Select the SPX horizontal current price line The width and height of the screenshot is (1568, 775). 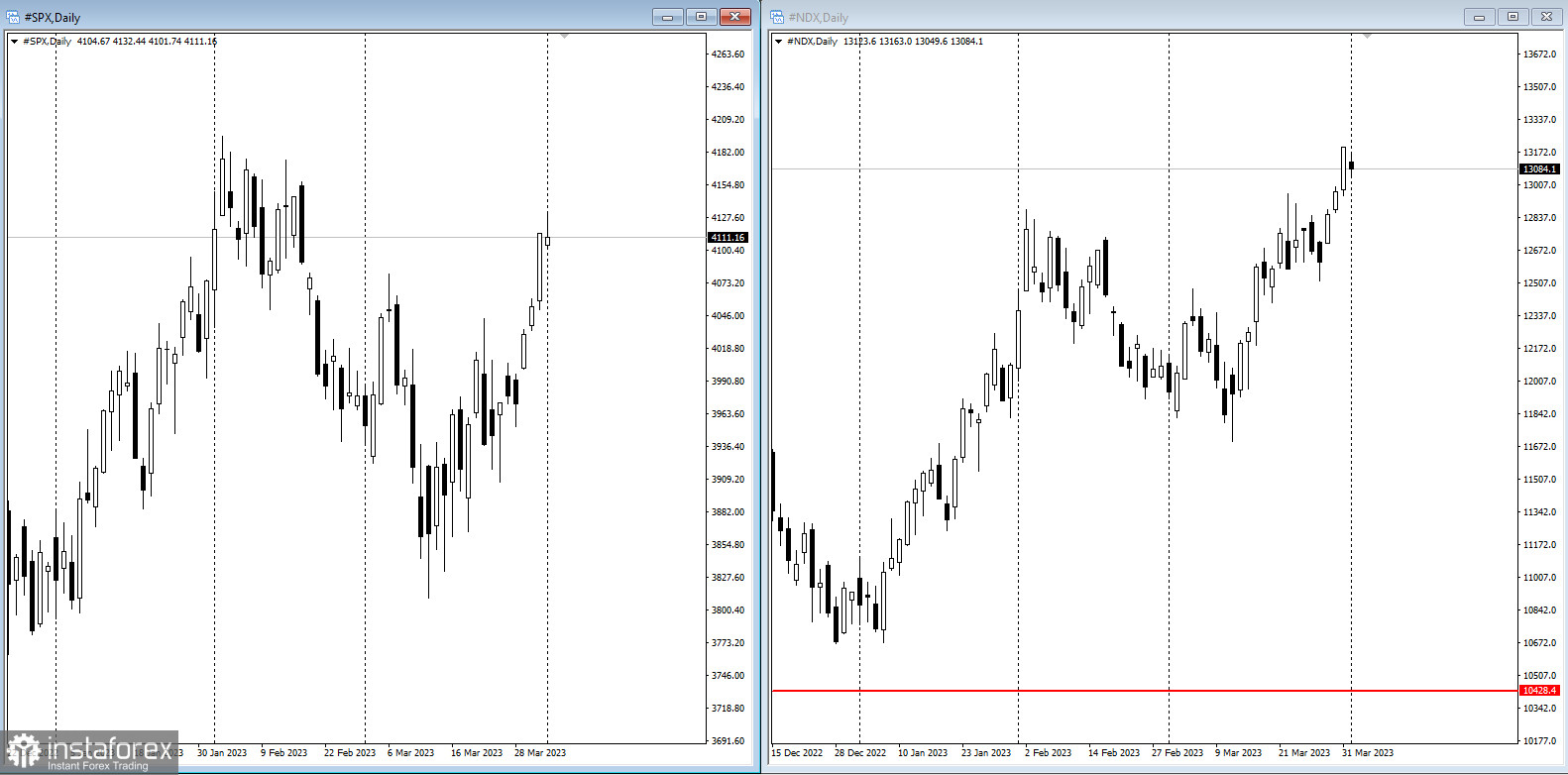356,238
